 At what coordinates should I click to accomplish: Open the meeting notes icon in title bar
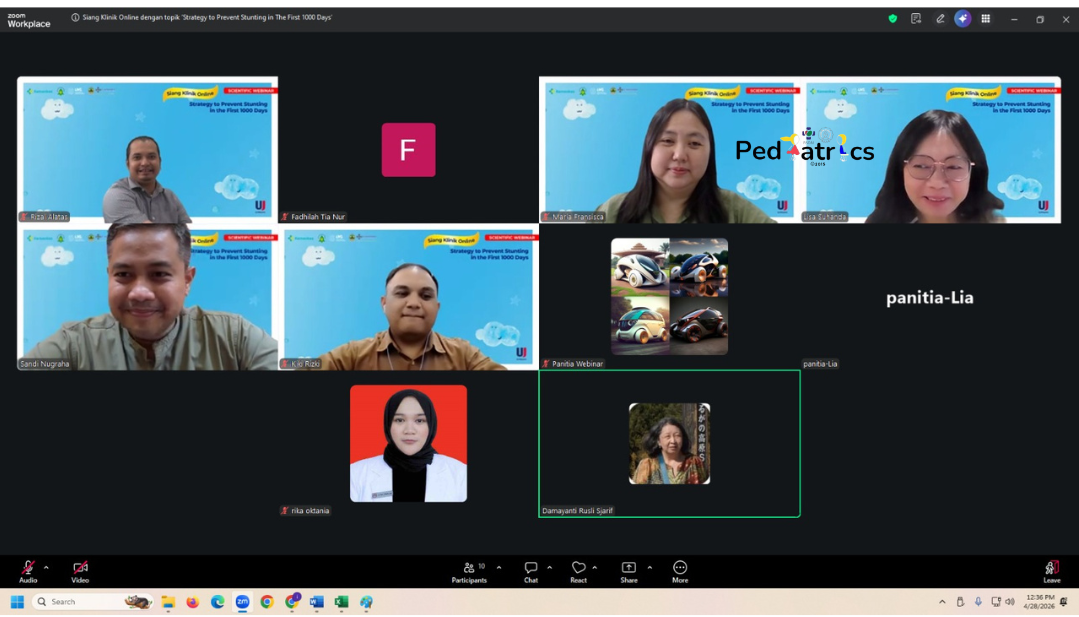click(916, 19)
